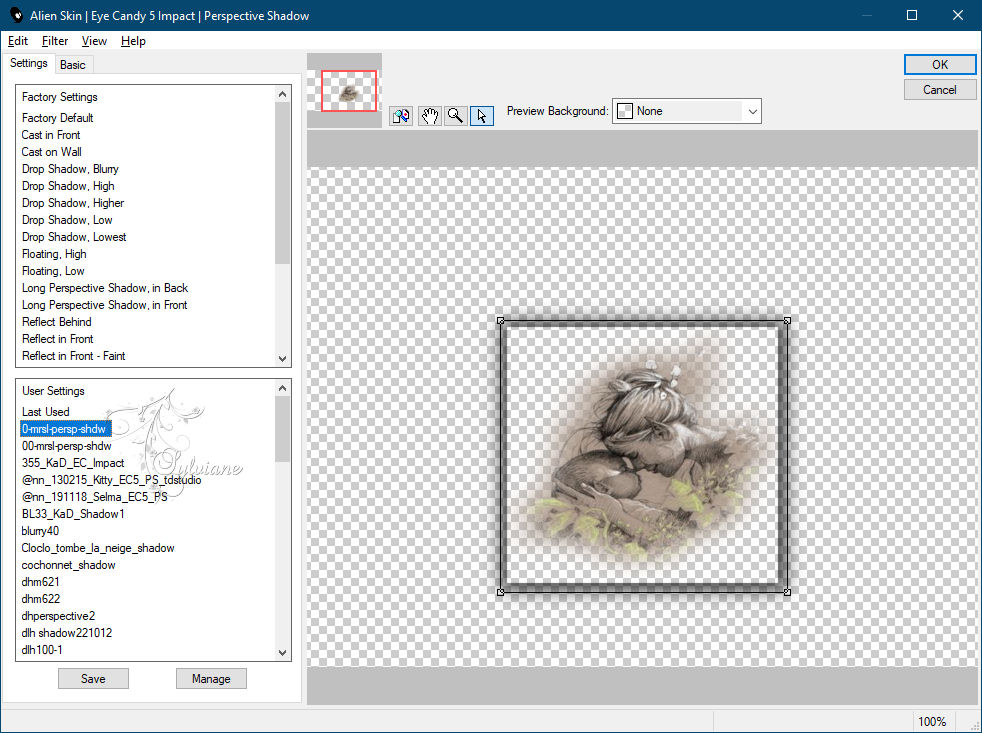Select the Hand pan tool
982x733 pixels.
[x=429, y=116]
